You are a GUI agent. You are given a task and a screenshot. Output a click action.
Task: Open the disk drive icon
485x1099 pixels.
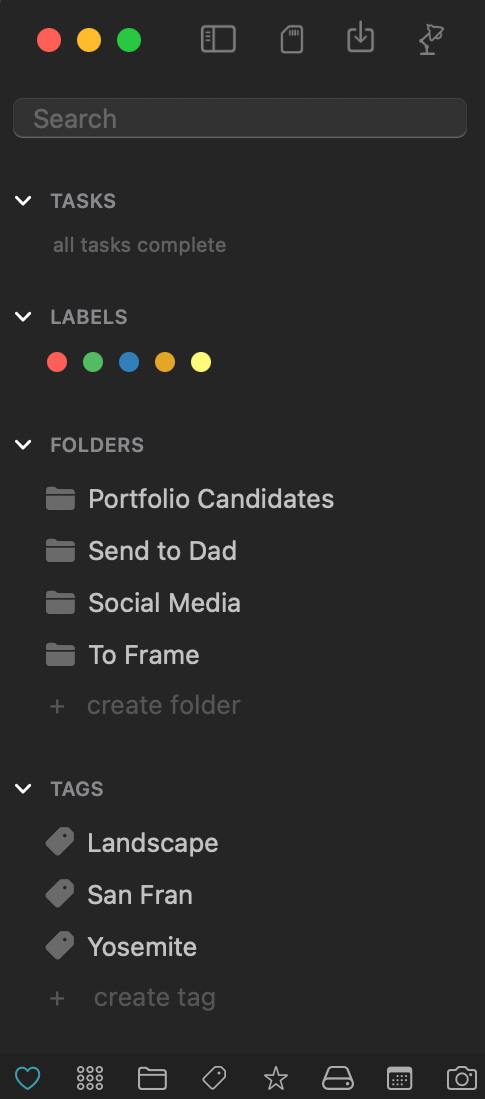[x=337, y=1077]
